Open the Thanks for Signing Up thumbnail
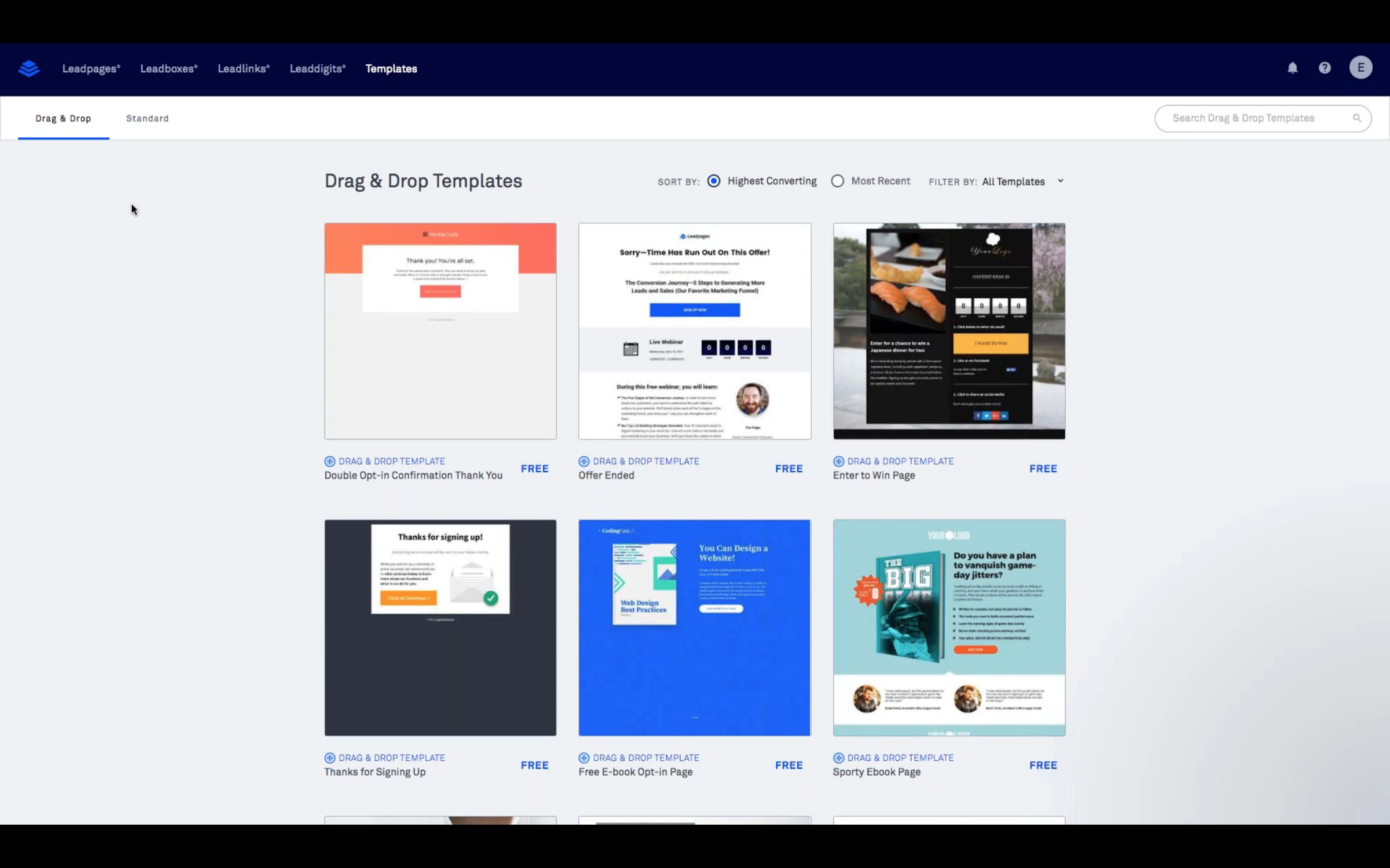Screen dimensions: 1390x868 [x=440, y=627]
